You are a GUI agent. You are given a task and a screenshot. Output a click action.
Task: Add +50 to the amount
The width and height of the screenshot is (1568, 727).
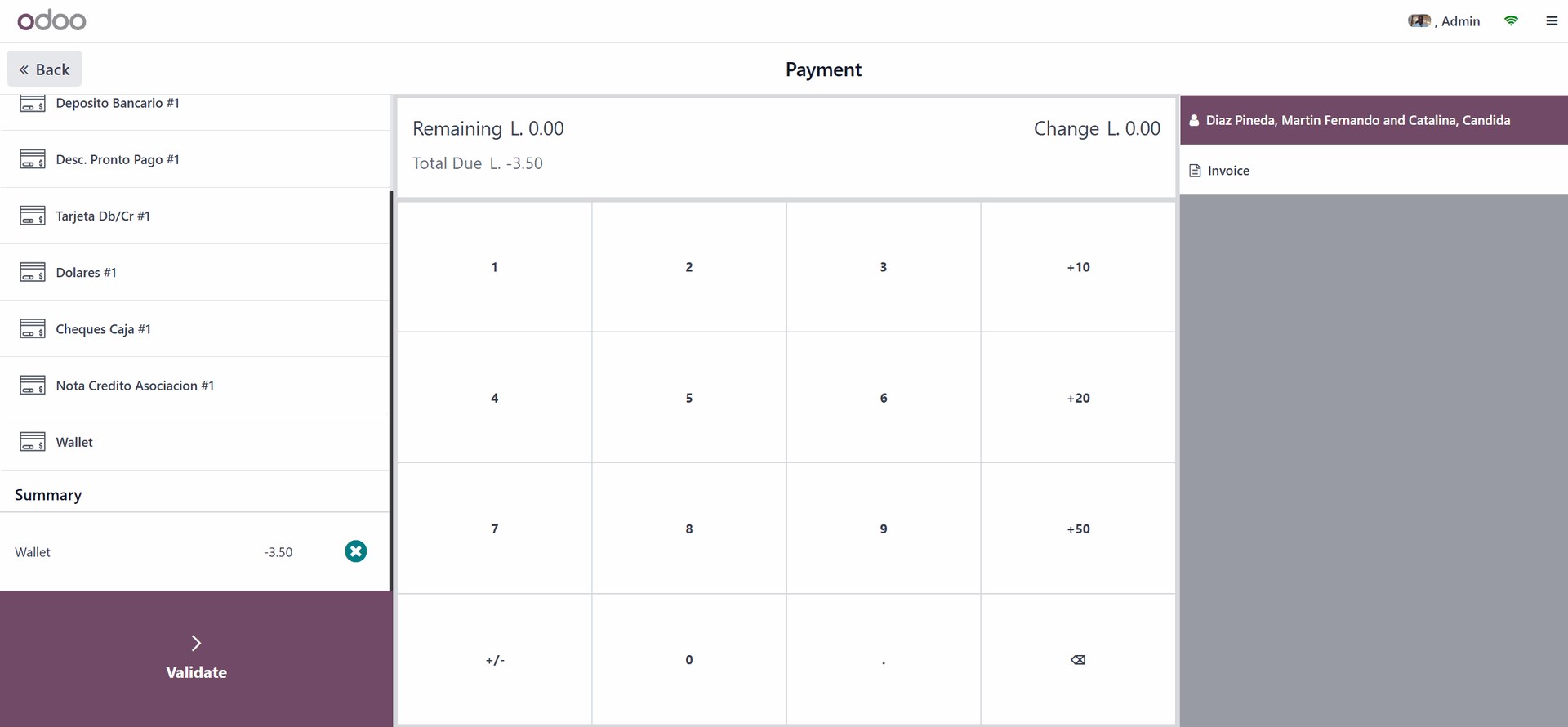click(x=1078, y=529)
